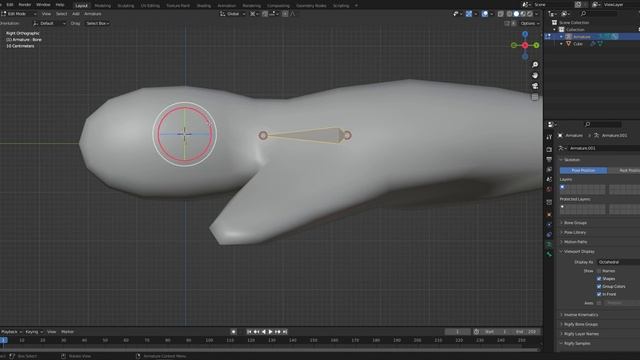Expand the Rigify Bone Groups panel
The width and height of the screenshot is (640, 360).
point(580,324)
